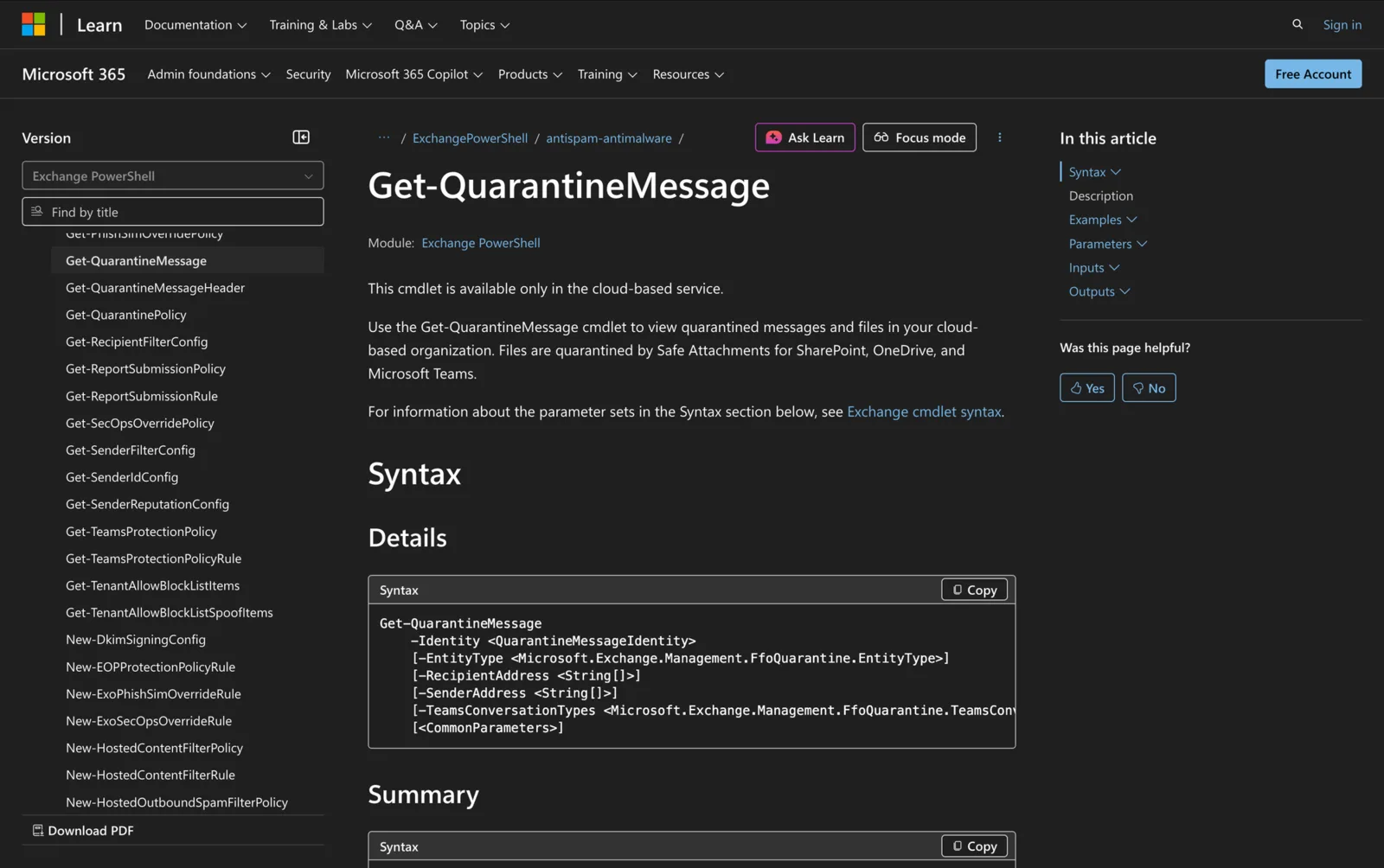1384x868 pixels.
Task: Expand Parameters in the article outline
Action: [1108, 244]
